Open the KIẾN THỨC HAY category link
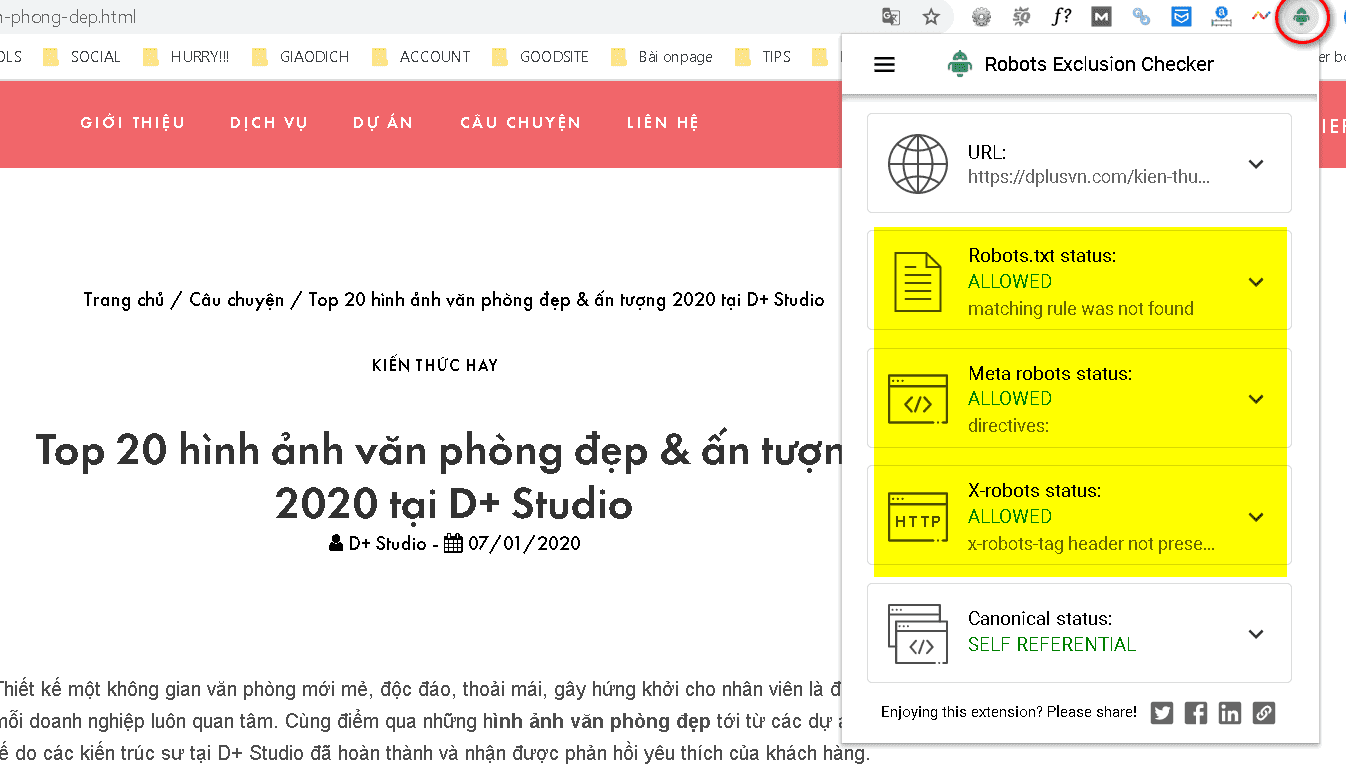1346x779 pixels. tap(435, 365)
